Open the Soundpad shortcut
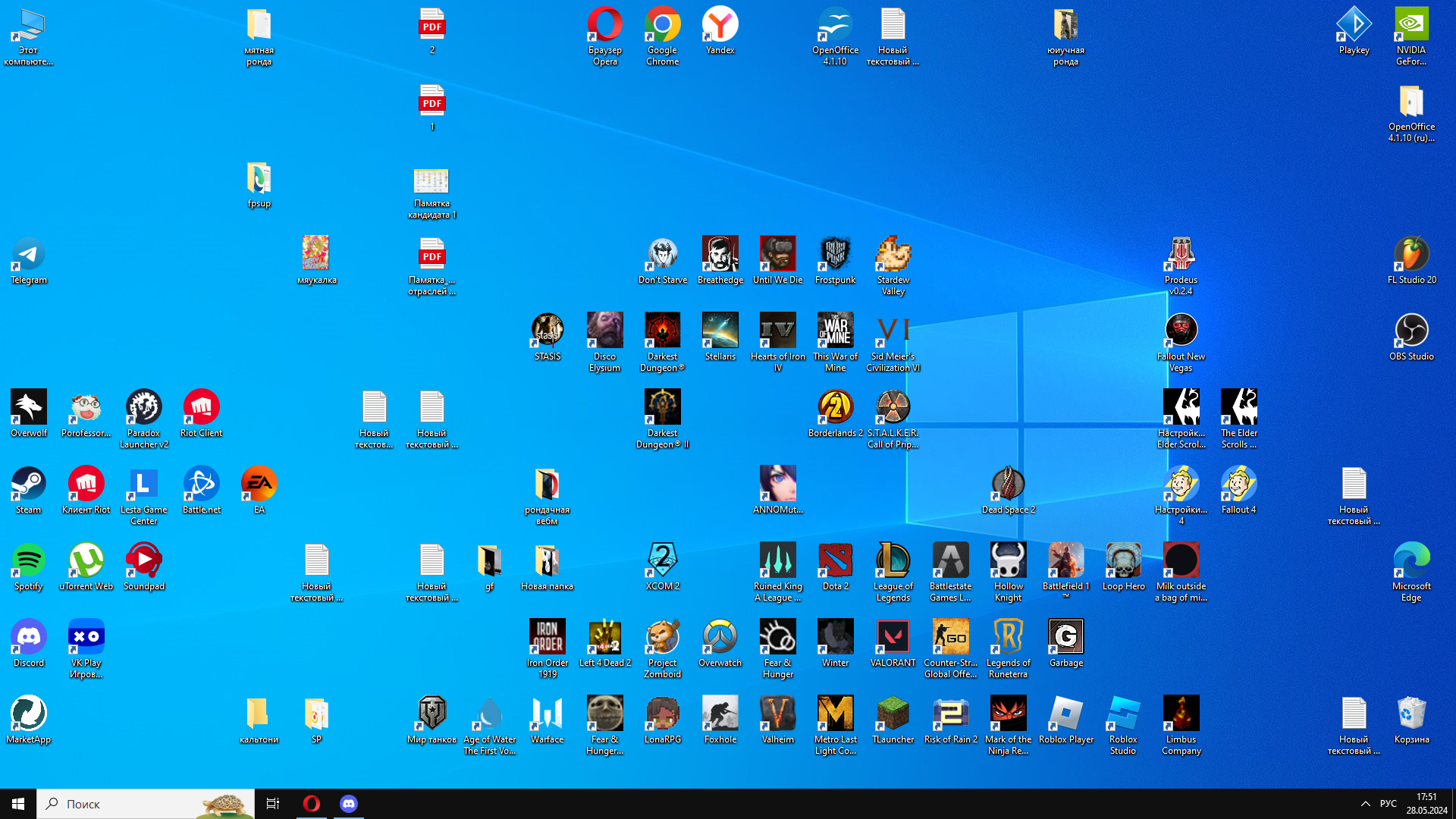The image size is (1456, 819). [143, 566]
